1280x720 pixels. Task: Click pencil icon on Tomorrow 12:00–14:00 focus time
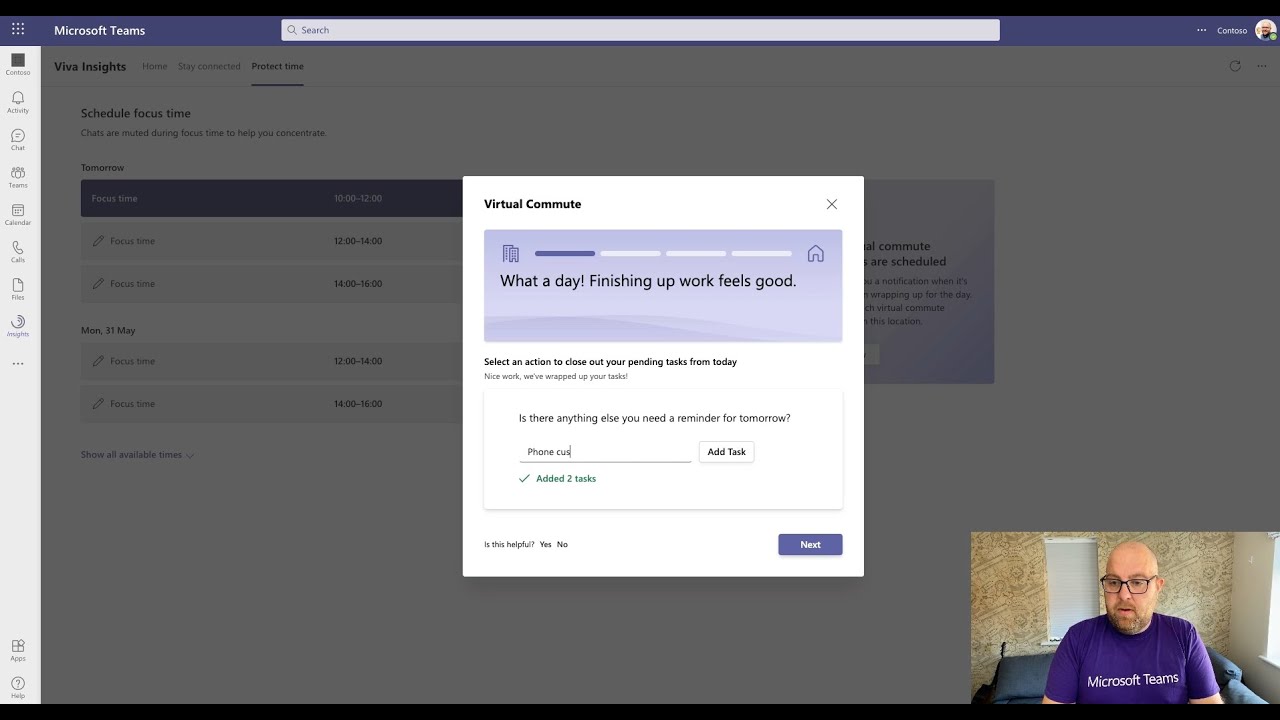click(98, 241)
